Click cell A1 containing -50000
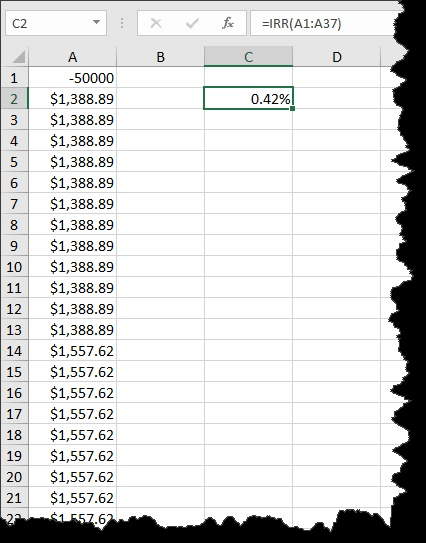426x543 pixels. click(x=72, y=78)
